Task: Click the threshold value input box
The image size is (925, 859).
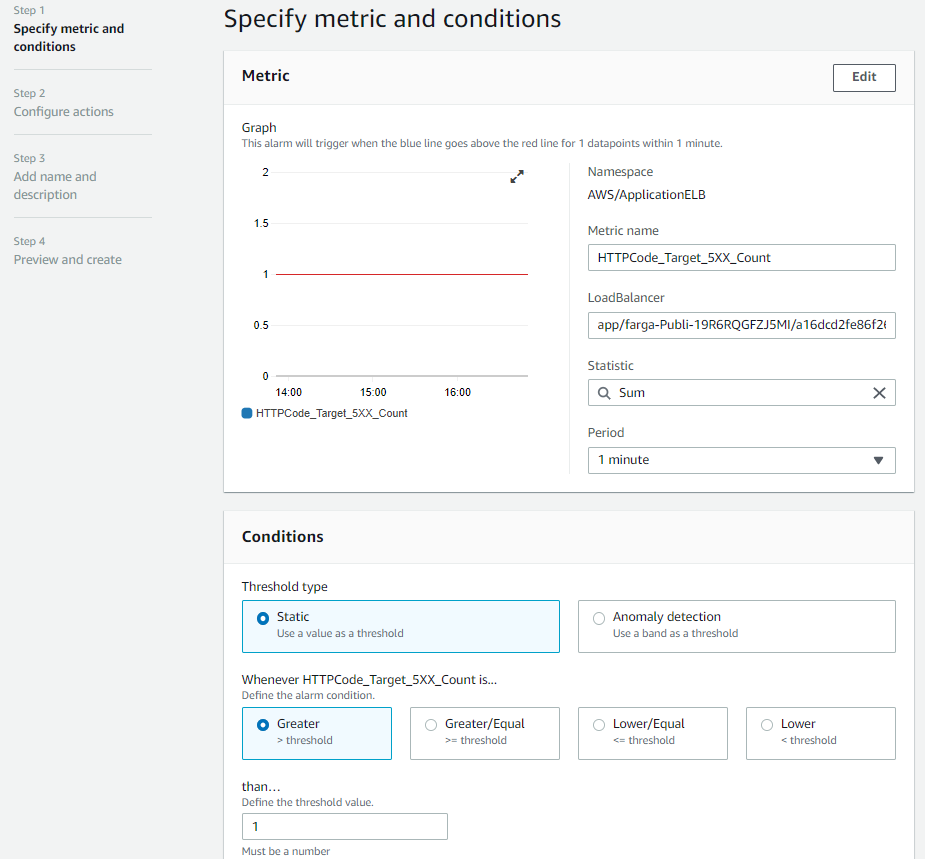Action: (x=344, y=826)
